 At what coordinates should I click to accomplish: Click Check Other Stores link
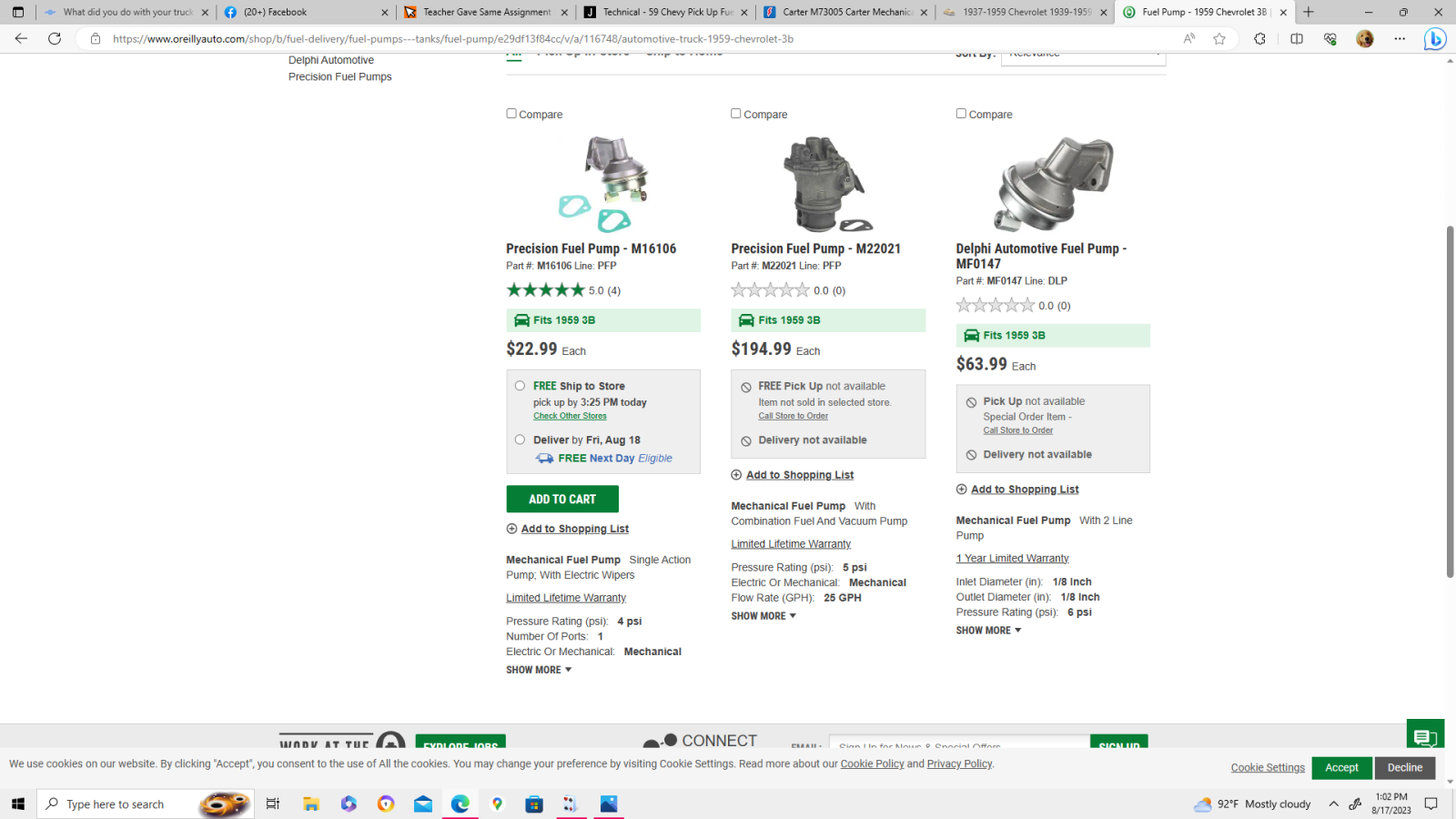(570, 416)
